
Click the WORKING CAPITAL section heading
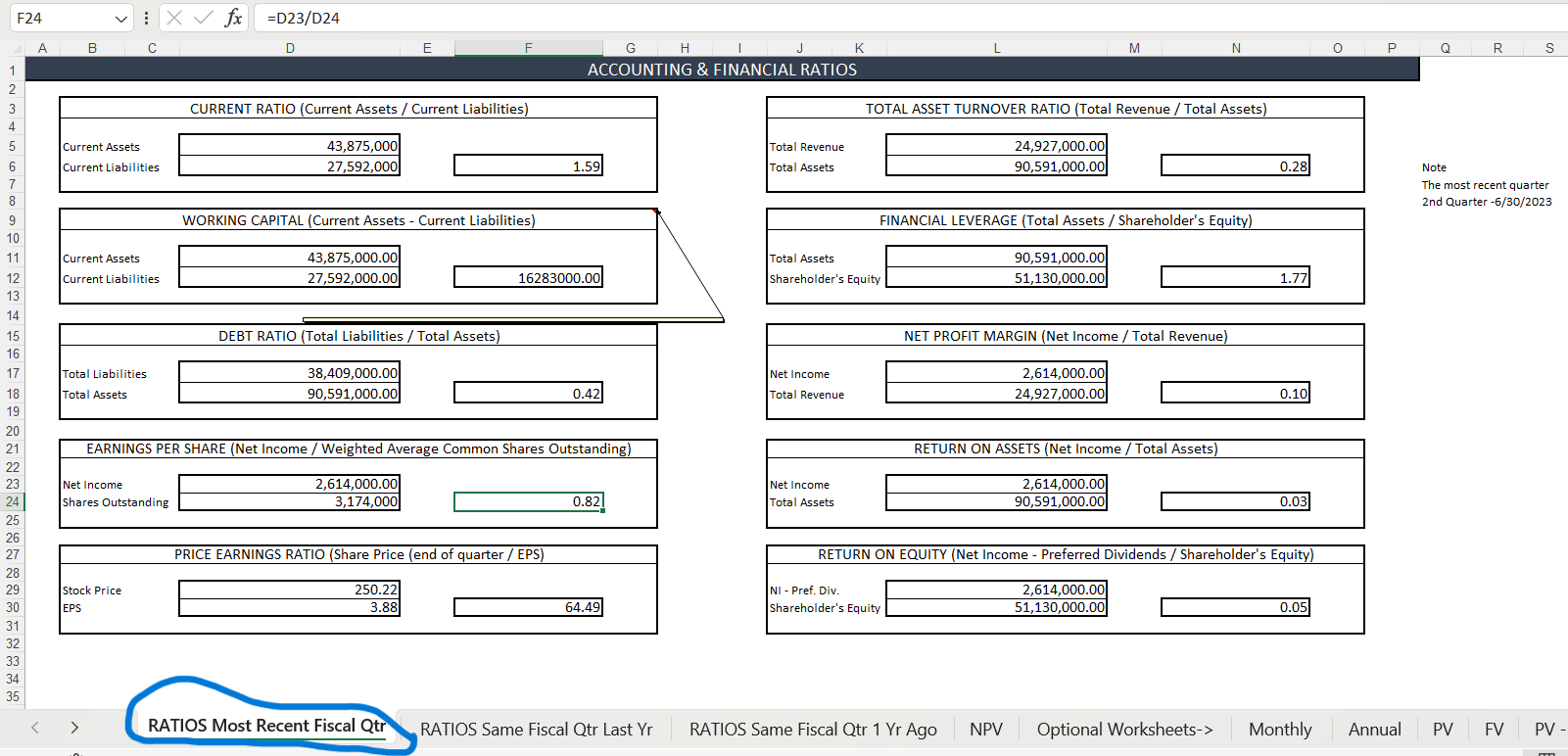pyautogui.click(x=358, y=220)
